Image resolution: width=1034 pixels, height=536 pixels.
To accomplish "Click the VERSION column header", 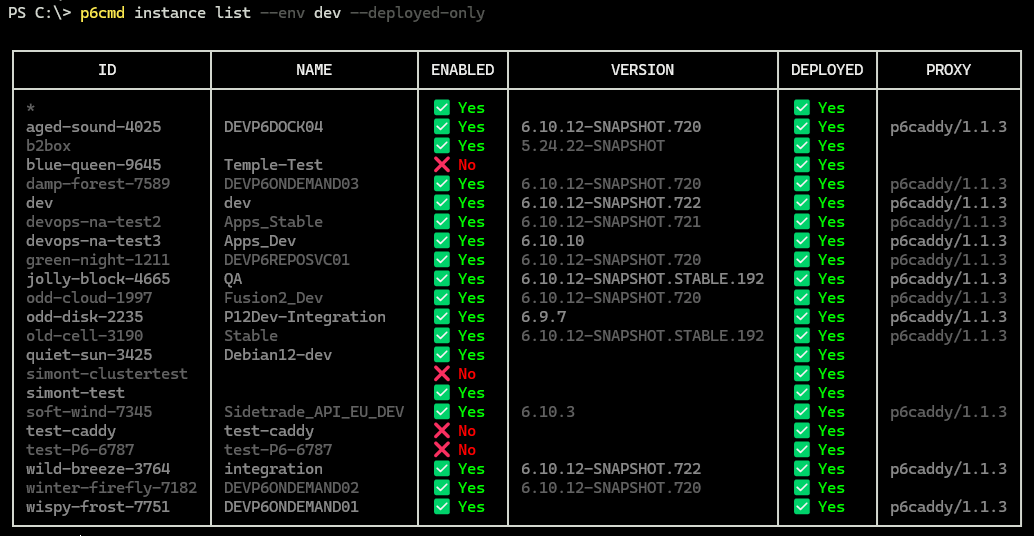I will pos(642,70).
